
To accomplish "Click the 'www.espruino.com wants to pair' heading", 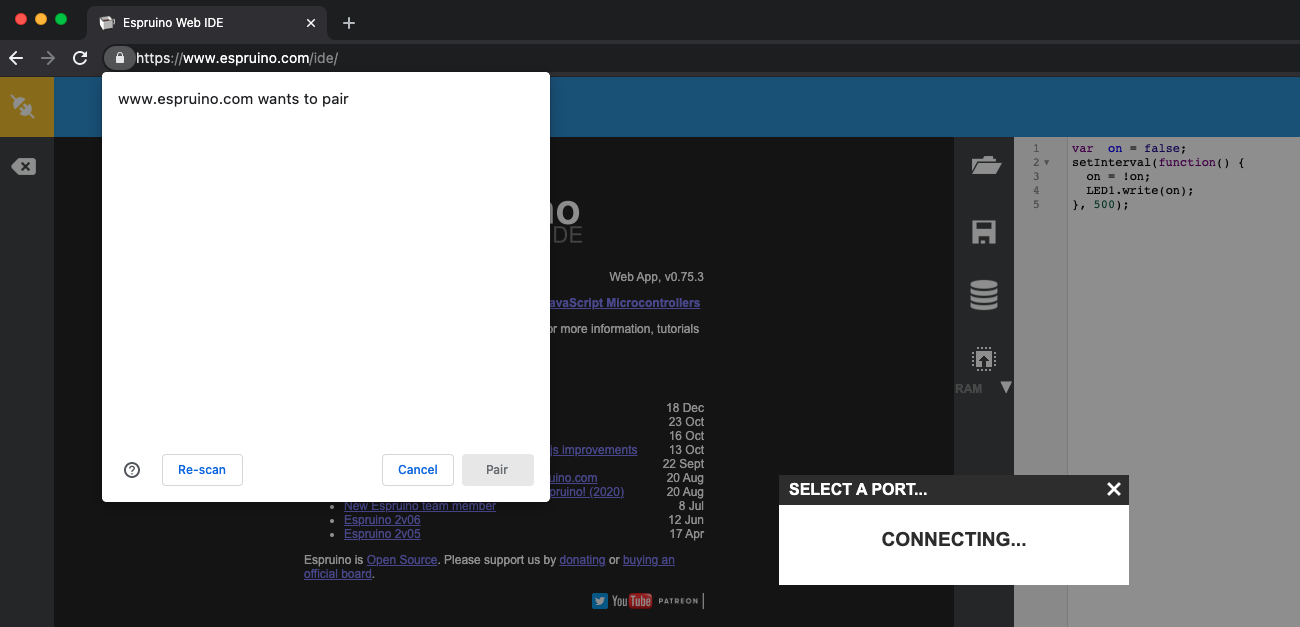I will pyautogui.click(x=233, y=99).
